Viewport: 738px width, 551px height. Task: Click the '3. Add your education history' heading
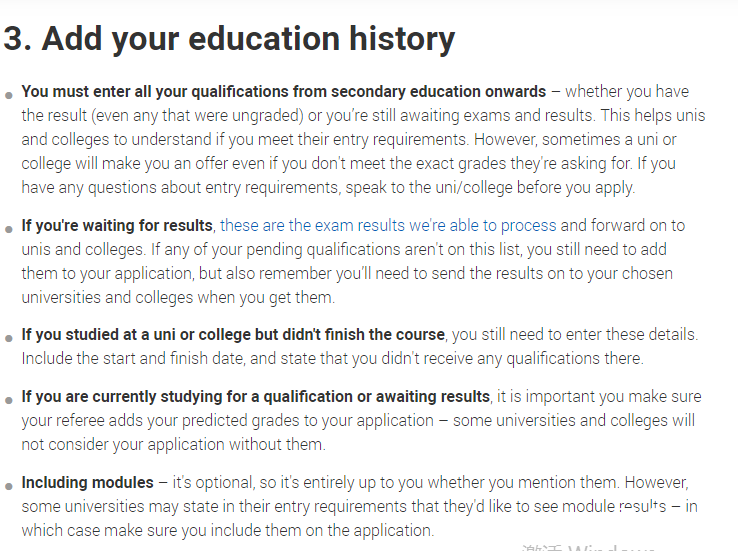(229, 39)
